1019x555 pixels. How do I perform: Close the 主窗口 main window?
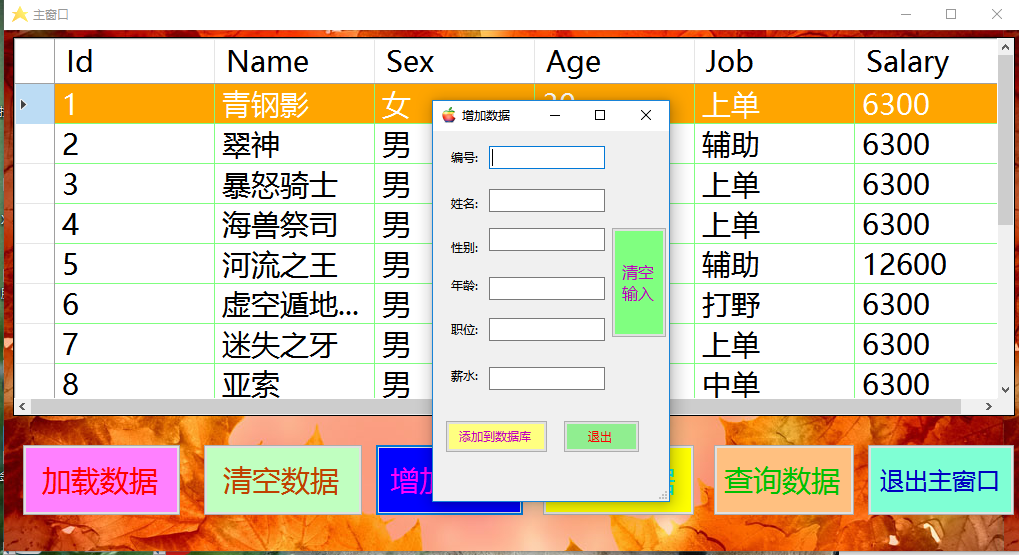pos(996,14)
